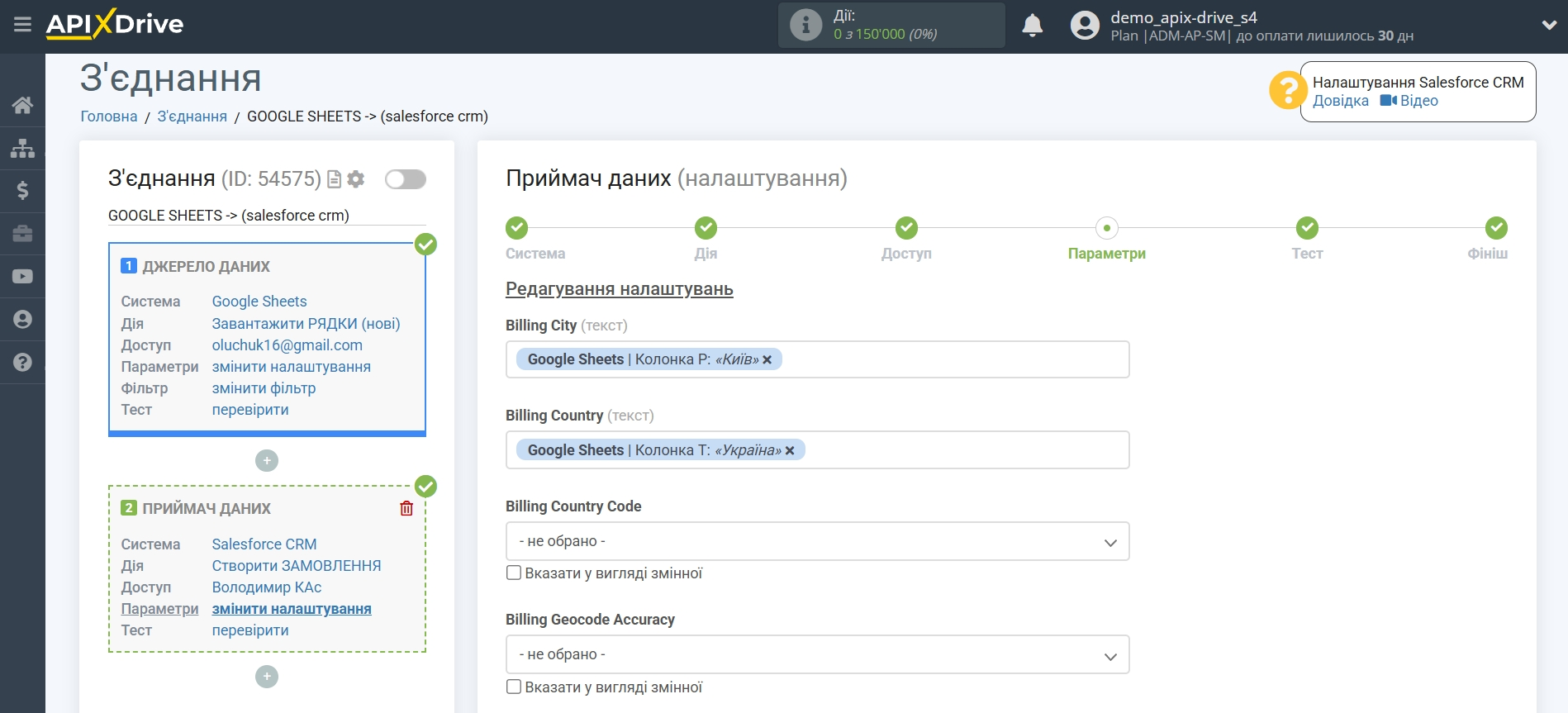Go to Доступ step
This screenshot has width=1568, height=713.
[906, 228]
